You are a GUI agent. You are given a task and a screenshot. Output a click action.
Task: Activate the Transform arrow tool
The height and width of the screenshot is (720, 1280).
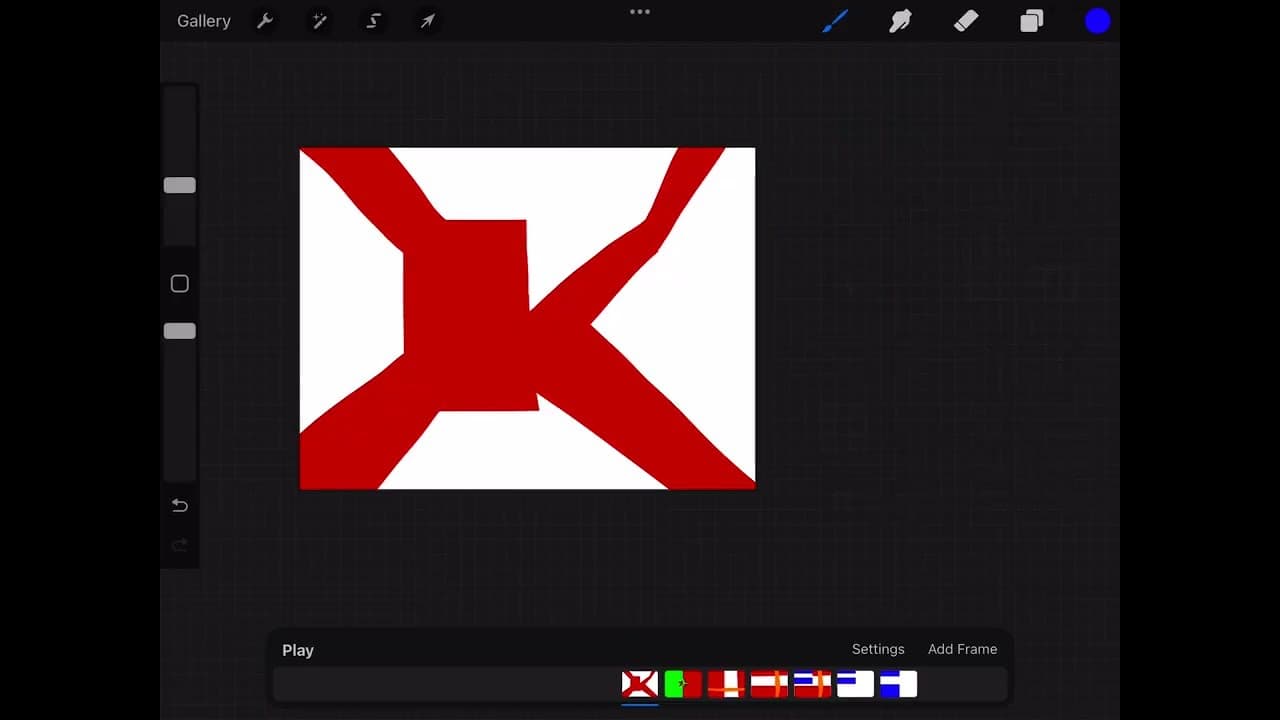coord(427,21)
